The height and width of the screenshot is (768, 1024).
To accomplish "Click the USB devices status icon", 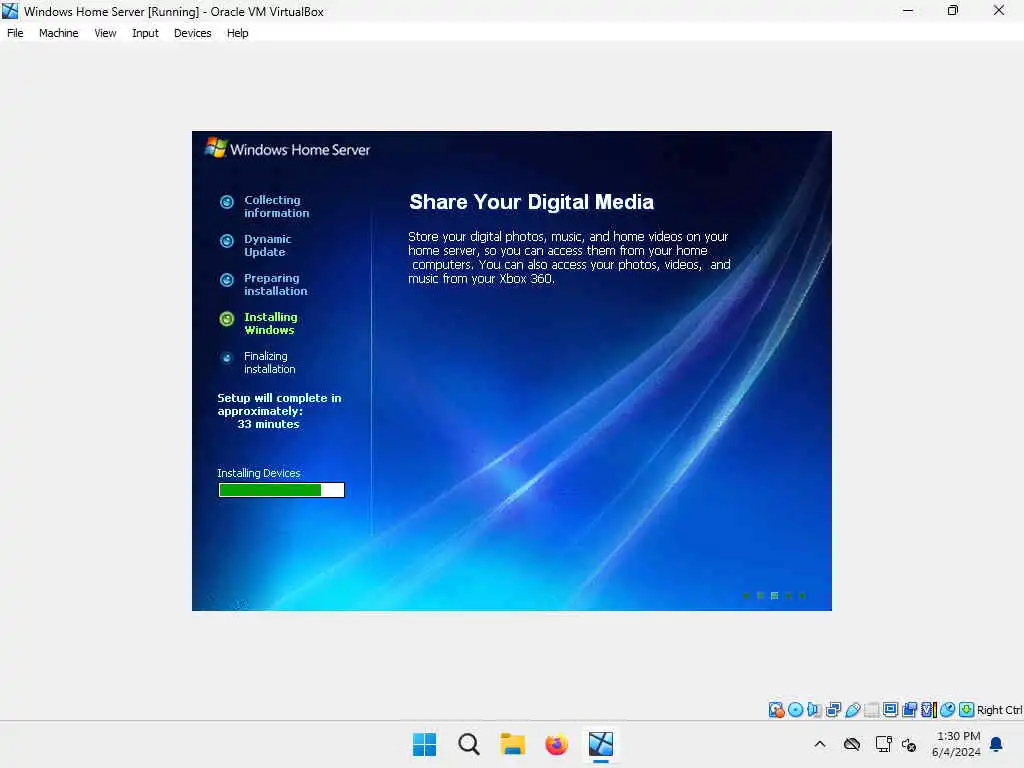I will pyautogui.click(x=852, y=709).
